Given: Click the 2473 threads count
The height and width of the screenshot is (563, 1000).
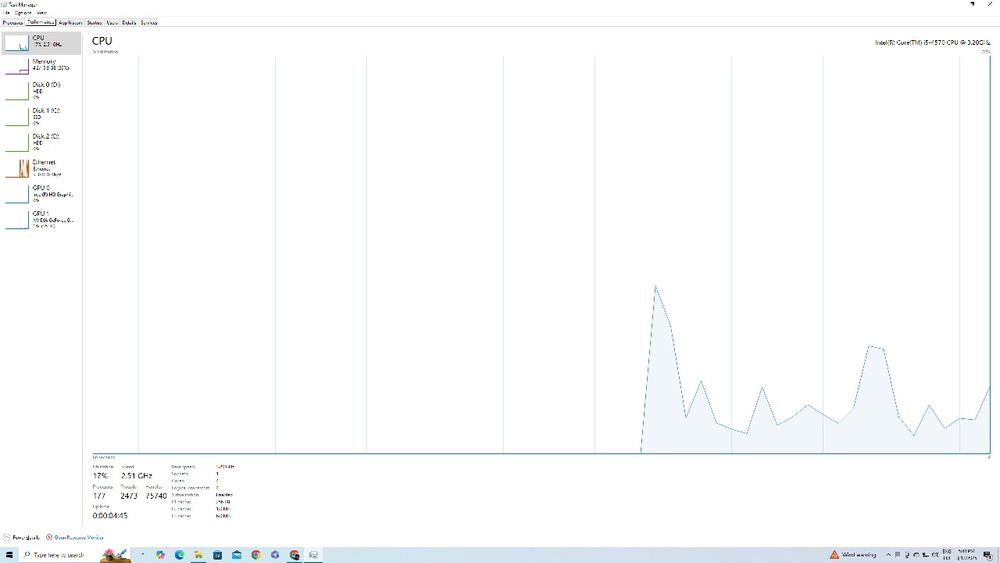Looking at the screenshot, I should click(129, 495).
